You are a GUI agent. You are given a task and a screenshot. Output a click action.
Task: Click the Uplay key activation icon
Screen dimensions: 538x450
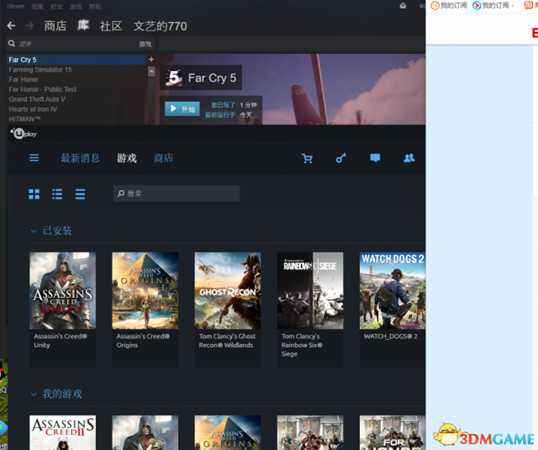coord(341,158)
